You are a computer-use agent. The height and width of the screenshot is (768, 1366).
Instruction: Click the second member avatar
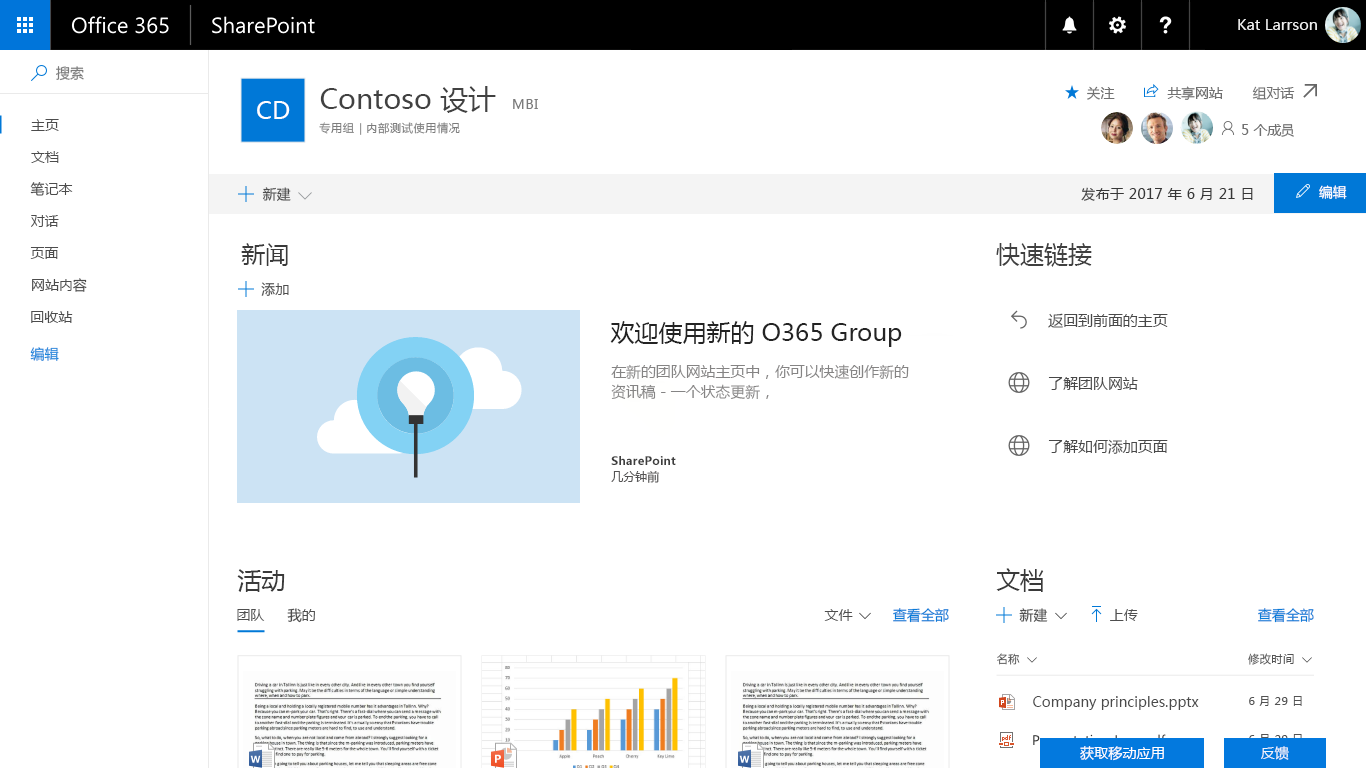[x=1157, y=128]
